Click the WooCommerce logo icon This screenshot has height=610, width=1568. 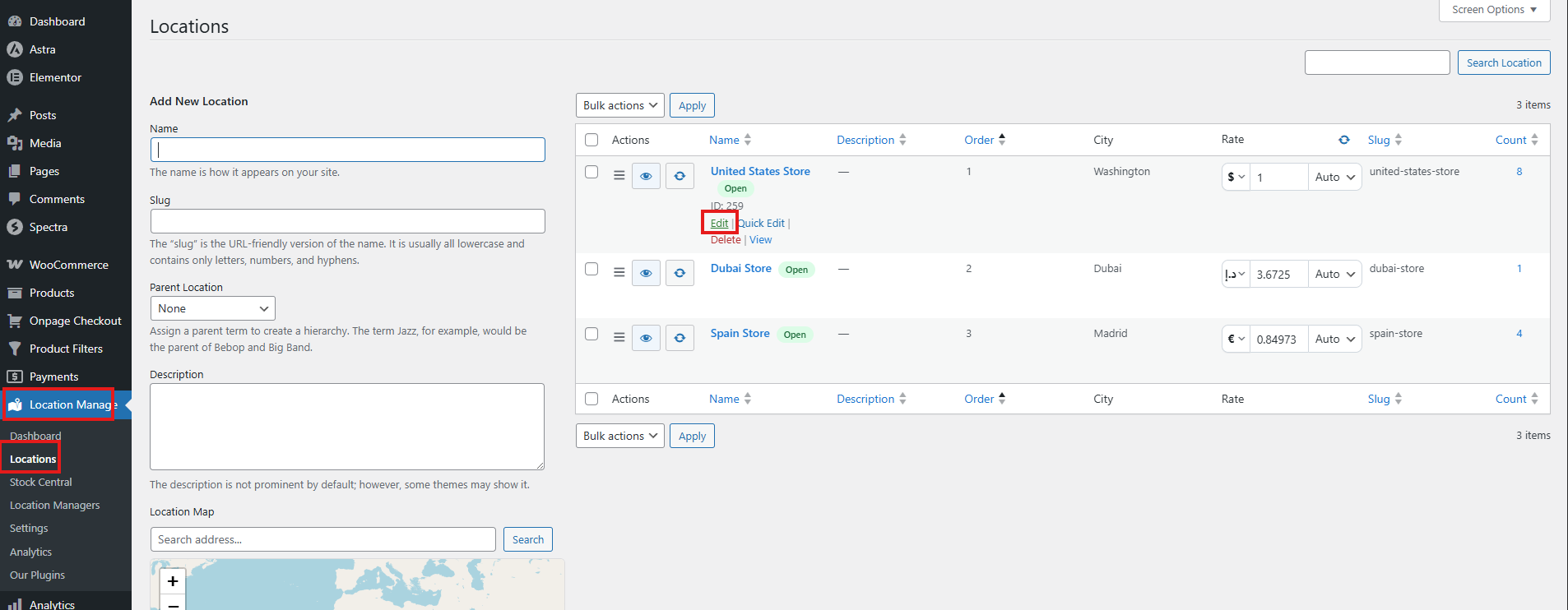coord(15,265)
